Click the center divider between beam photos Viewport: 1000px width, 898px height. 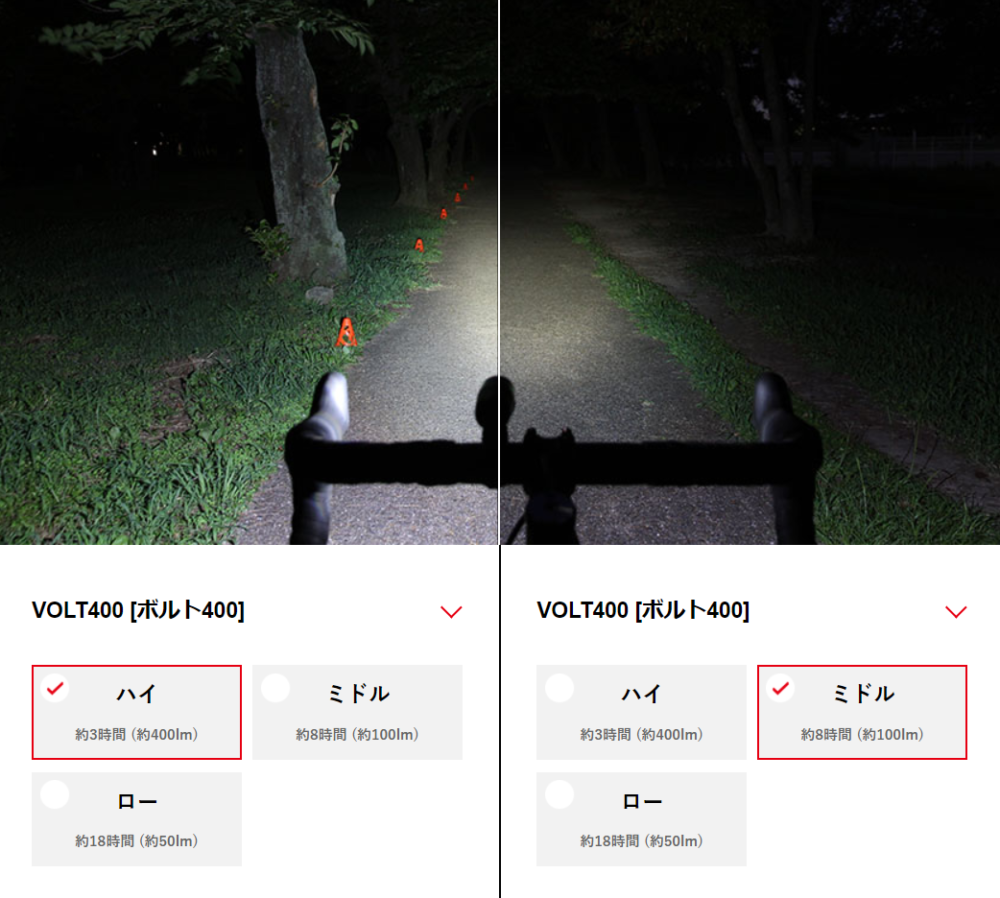click(499, 272)
